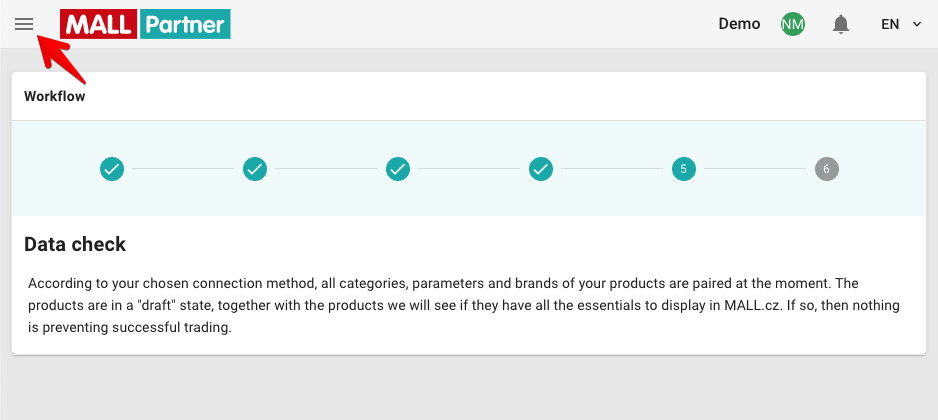Viewport: 938px width, 420px height.
Task: Expand the language chevron arrow
Action: click(916, 25)
